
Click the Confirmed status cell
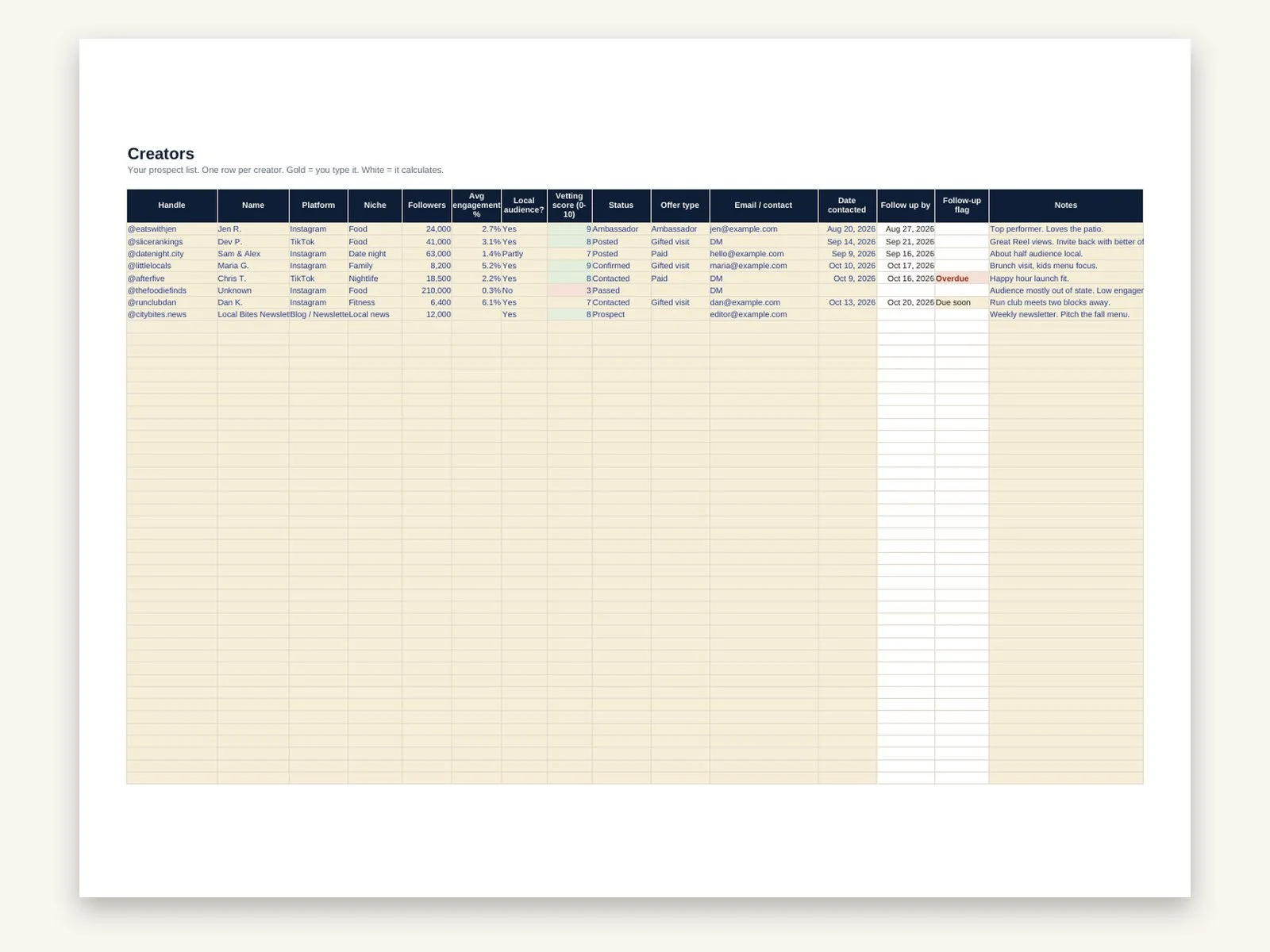pyautogui.click(x=622, y=266)
